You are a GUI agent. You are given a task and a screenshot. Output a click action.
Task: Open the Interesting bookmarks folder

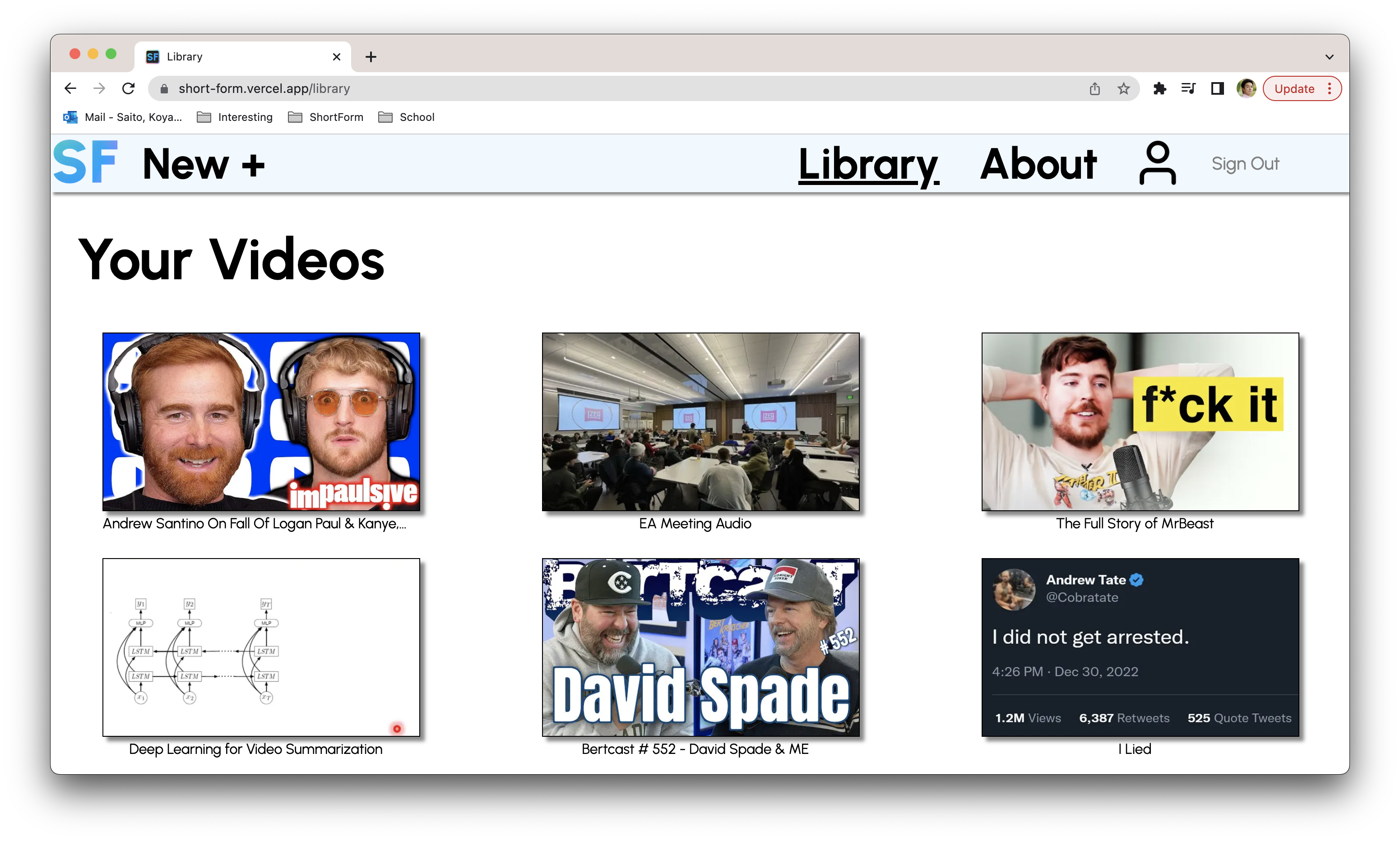point(235,117)
